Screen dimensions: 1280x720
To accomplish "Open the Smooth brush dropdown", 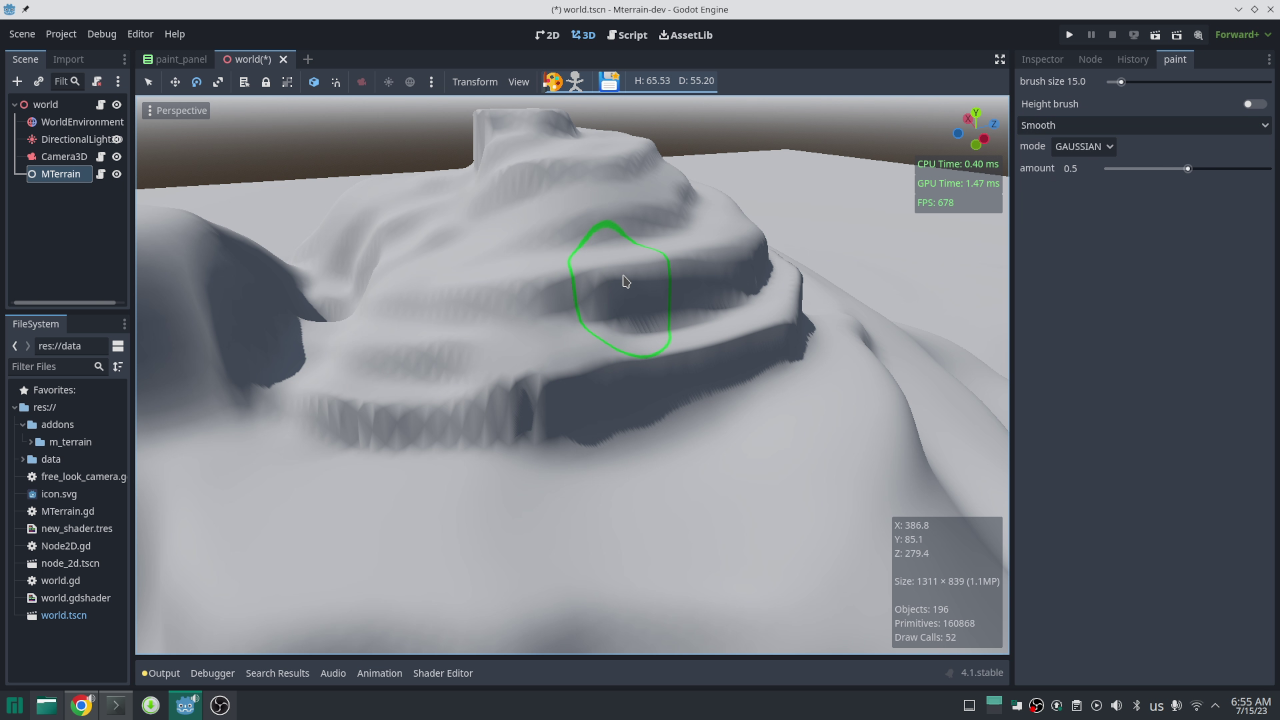I will (x=1143, y=124).
